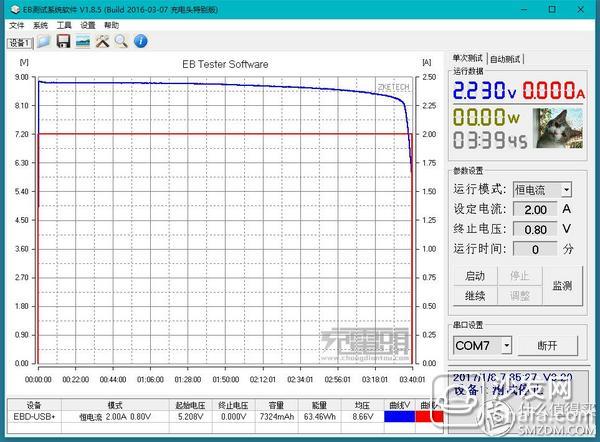Click the 0.000V end voltage cell
The width and height of the screenshot is (600, 442).
[x=233, y=416]
